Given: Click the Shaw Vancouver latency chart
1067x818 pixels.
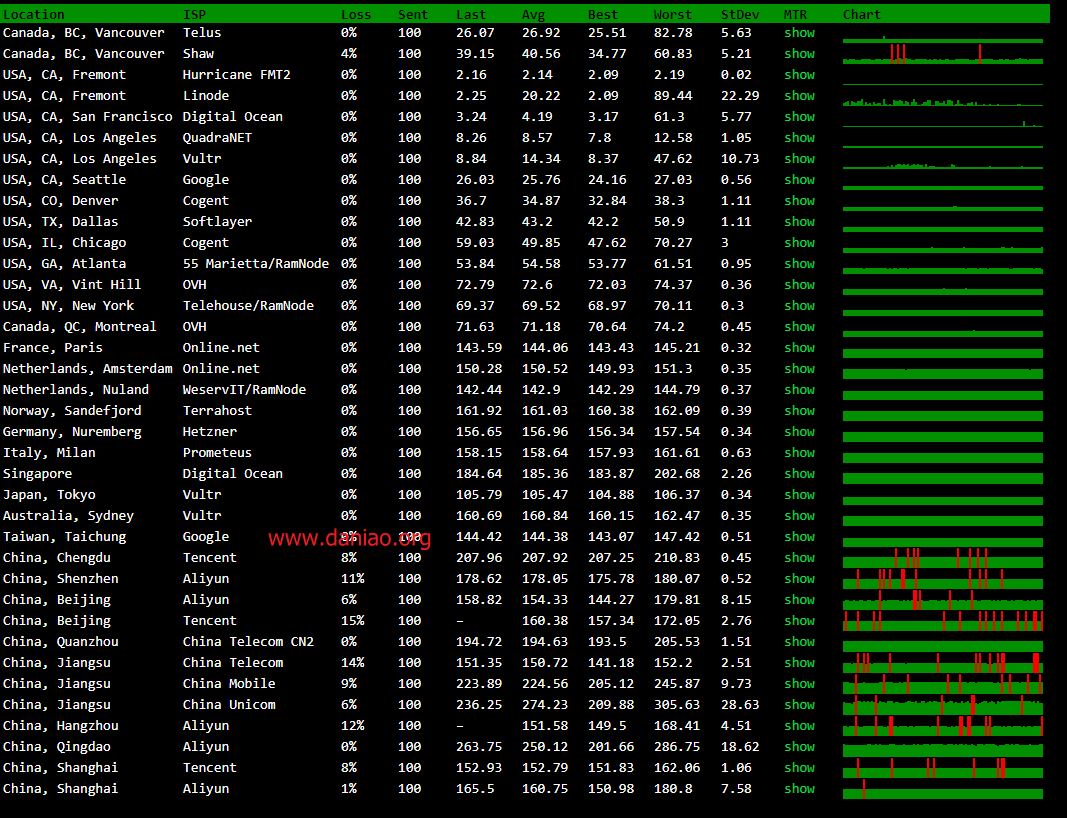Looking at the screenshot, I should tap(942, 54).
